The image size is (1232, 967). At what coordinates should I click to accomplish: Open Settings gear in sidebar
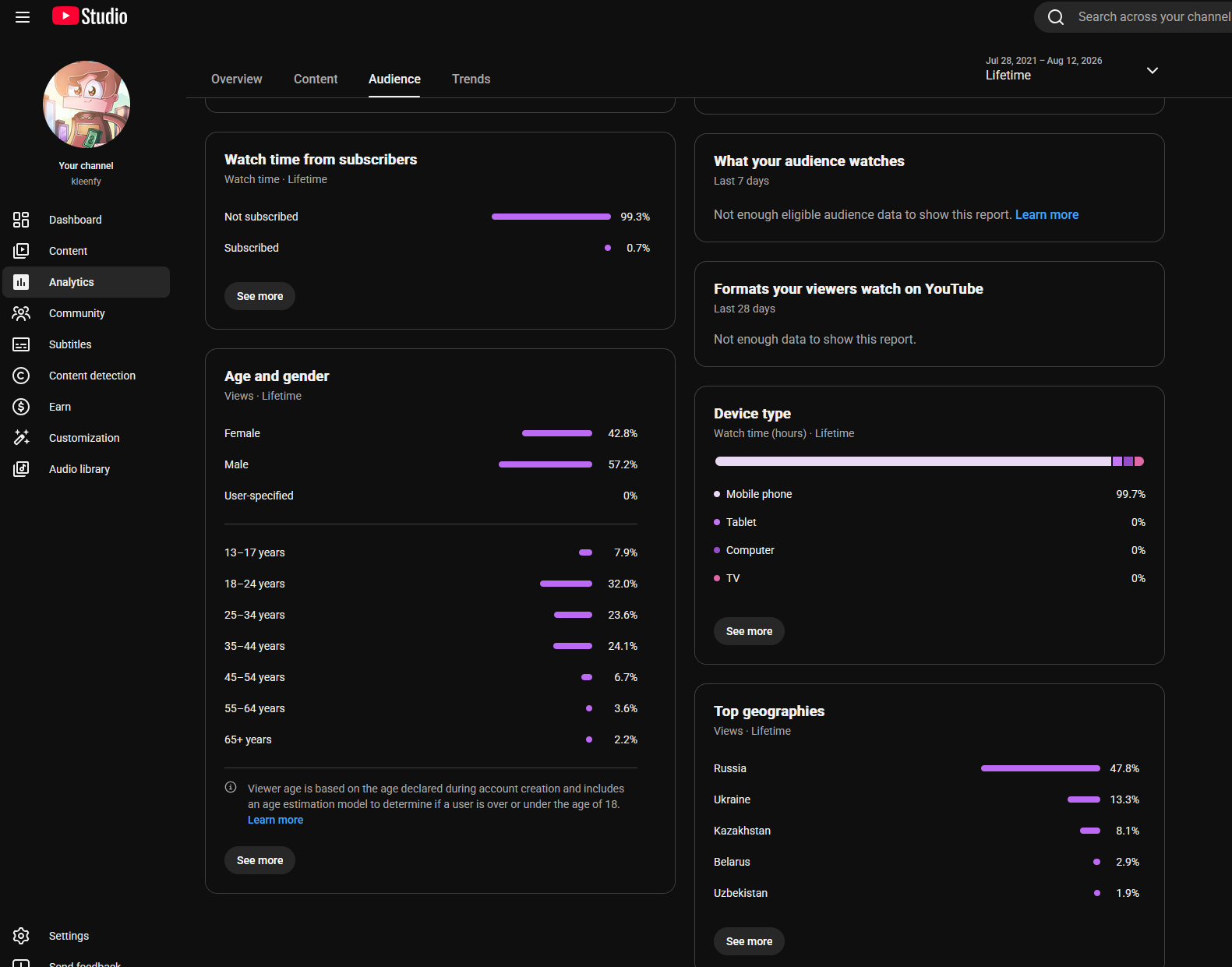point(21,936)
